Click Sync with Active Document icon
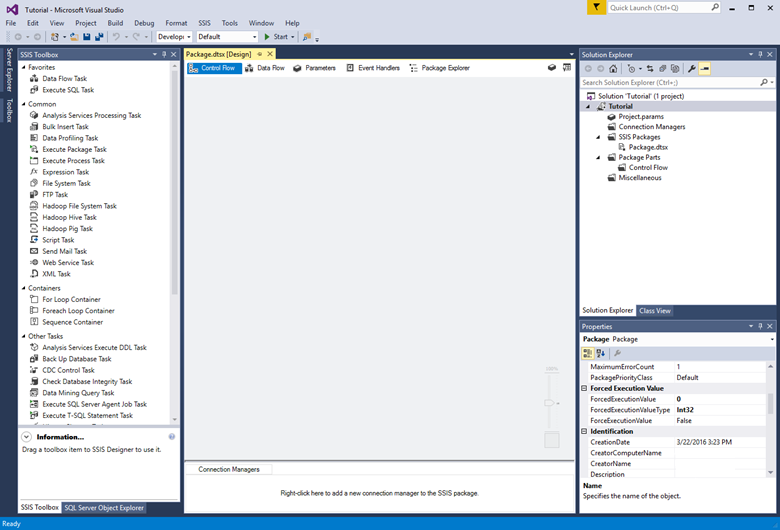The width and height of the screenshot is (780, 530). point(650,69)
